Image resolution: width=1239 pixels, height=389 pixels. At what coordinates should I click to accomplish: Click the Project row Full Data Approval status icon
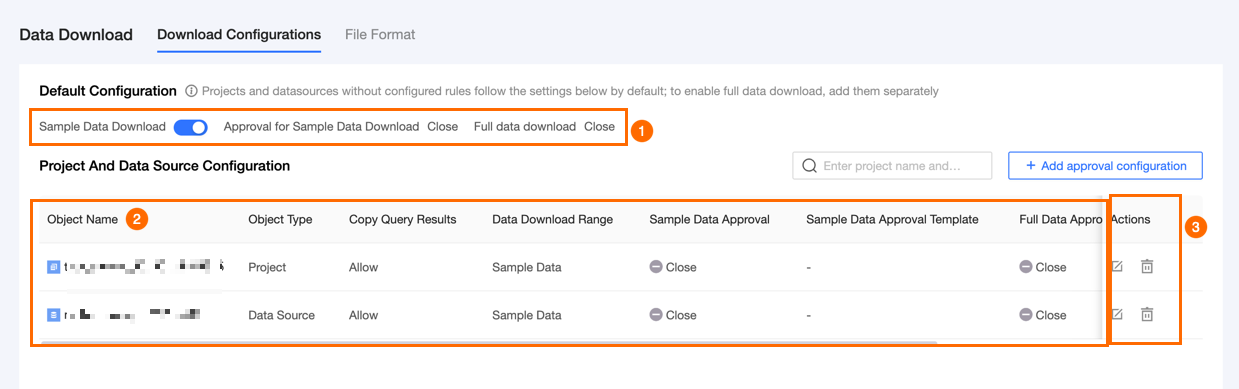click(1026, 267)
